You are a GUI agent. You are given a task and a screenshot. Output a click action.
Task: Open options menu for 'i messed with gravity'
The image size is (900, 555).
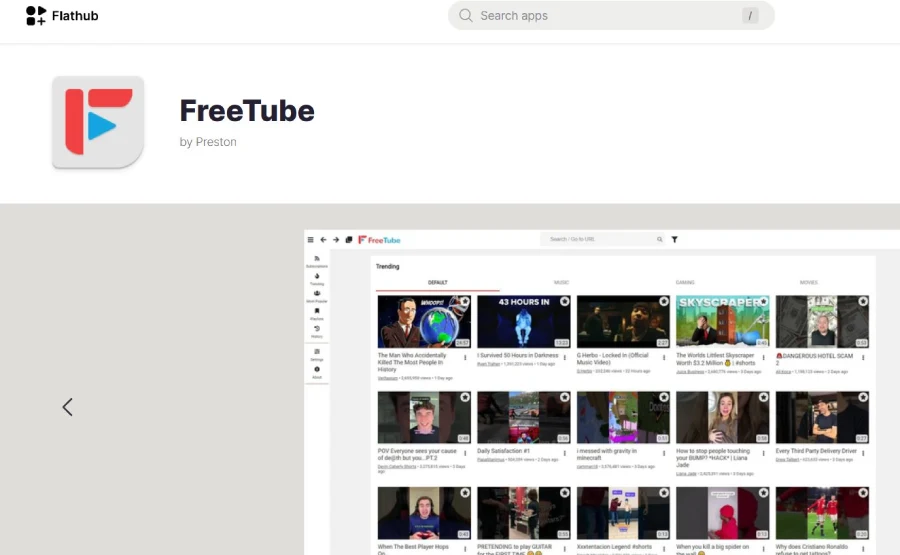(x=664, y=453)
